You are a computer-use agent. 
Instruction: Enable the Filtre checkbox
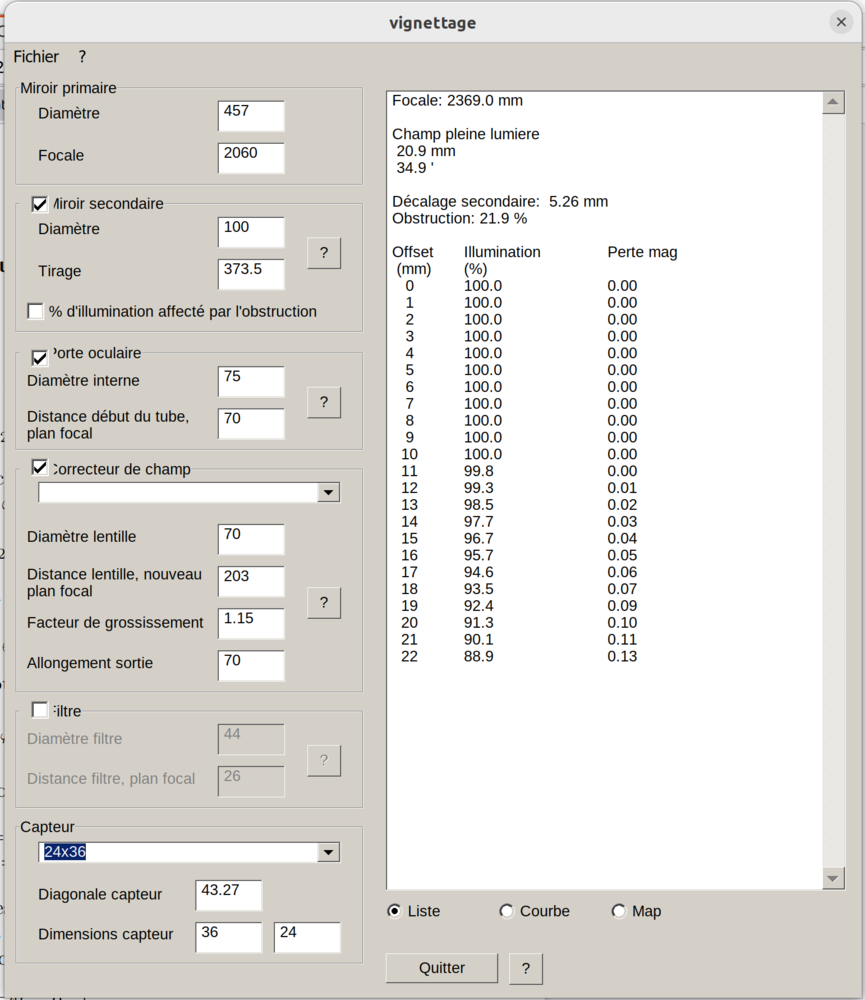(x=39, y=710)
